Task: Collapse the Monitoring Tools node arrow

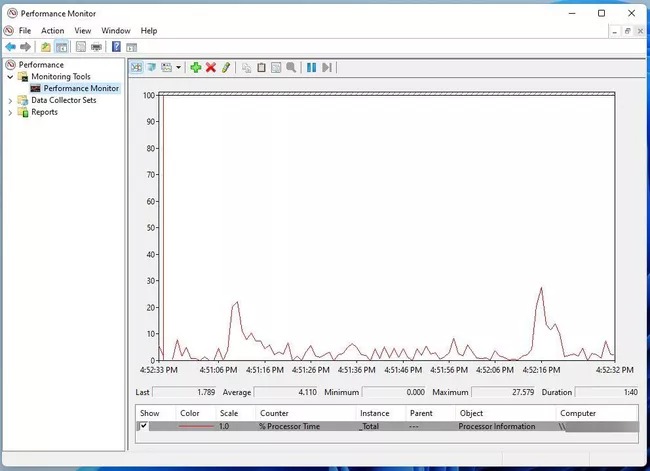Action: point(10,77)
